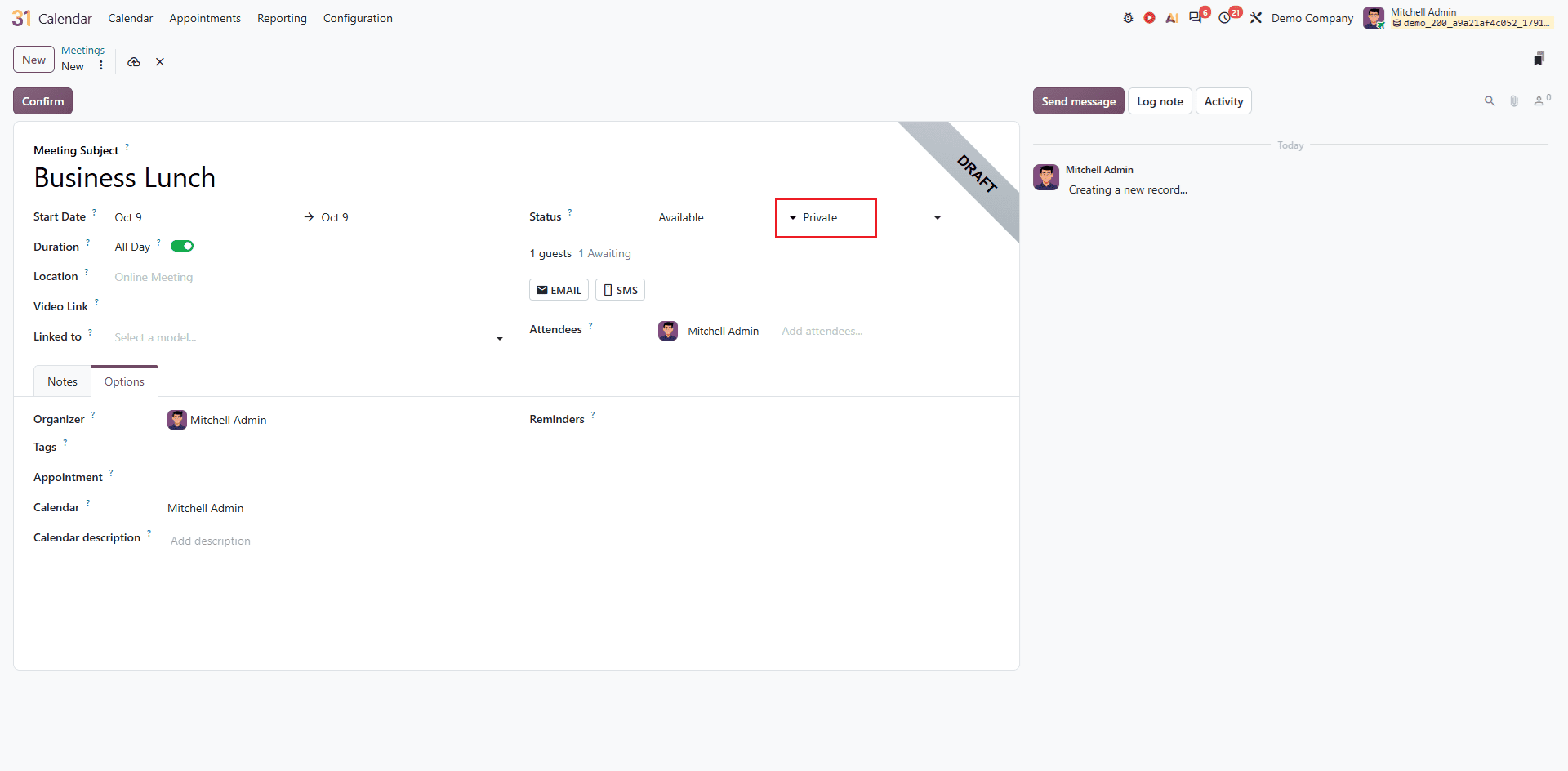Click the paperclip attachments icon
This screenshot has width=1568, height=771.
tap(1514, 101)
